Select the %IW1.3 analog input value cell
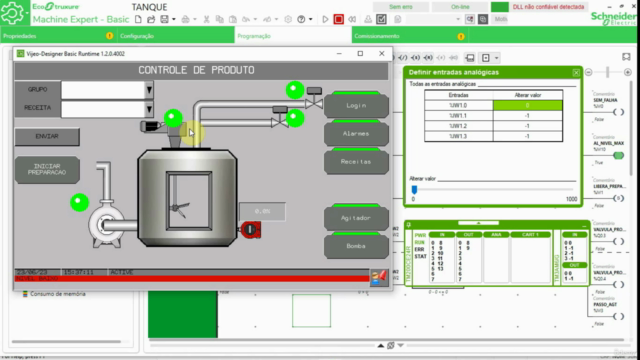 pos(528,136)
